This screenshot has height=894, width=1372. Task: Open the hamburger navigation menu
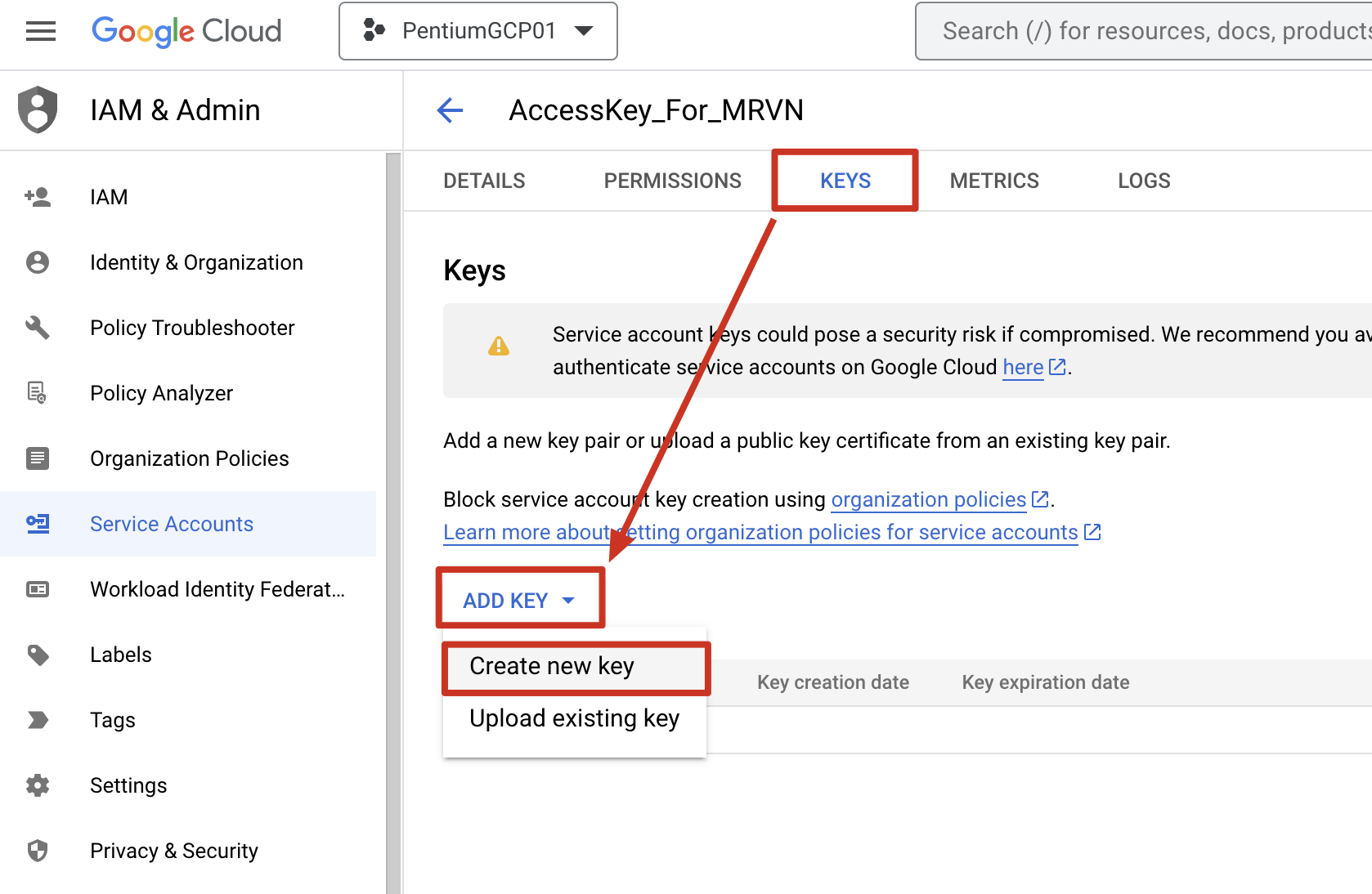[x=41, y=31]
